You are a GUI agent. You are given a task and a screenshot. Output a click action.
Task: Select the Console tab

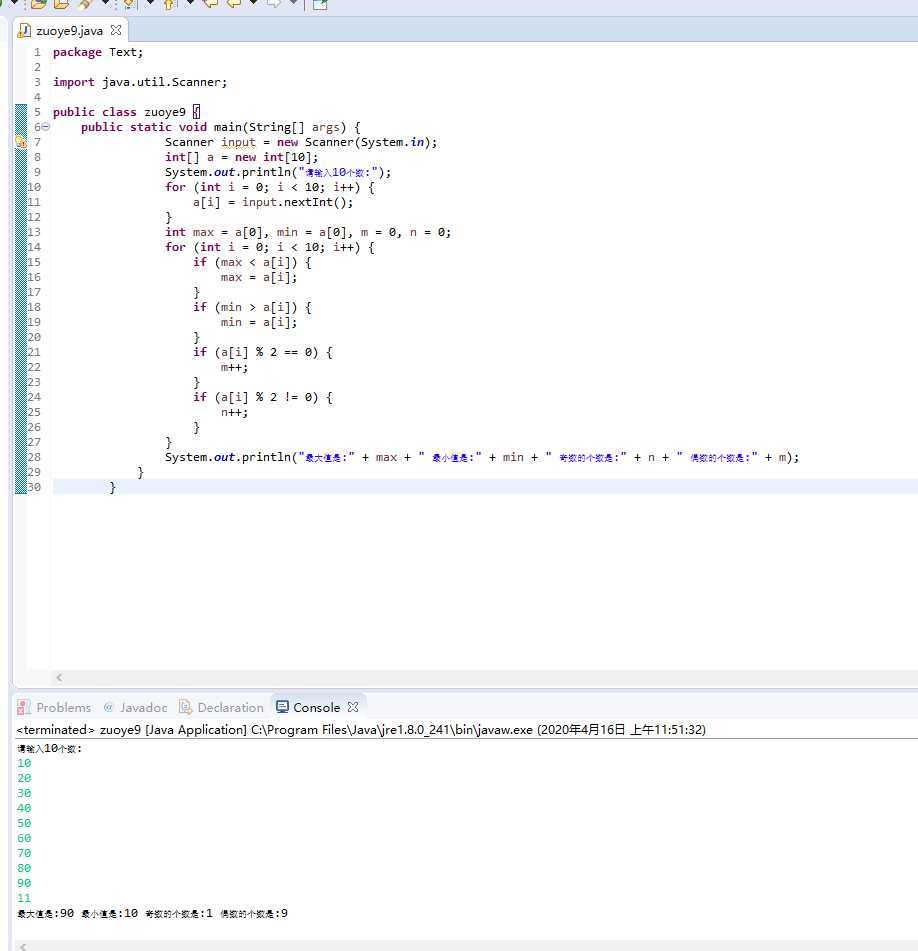coord(316,707)
